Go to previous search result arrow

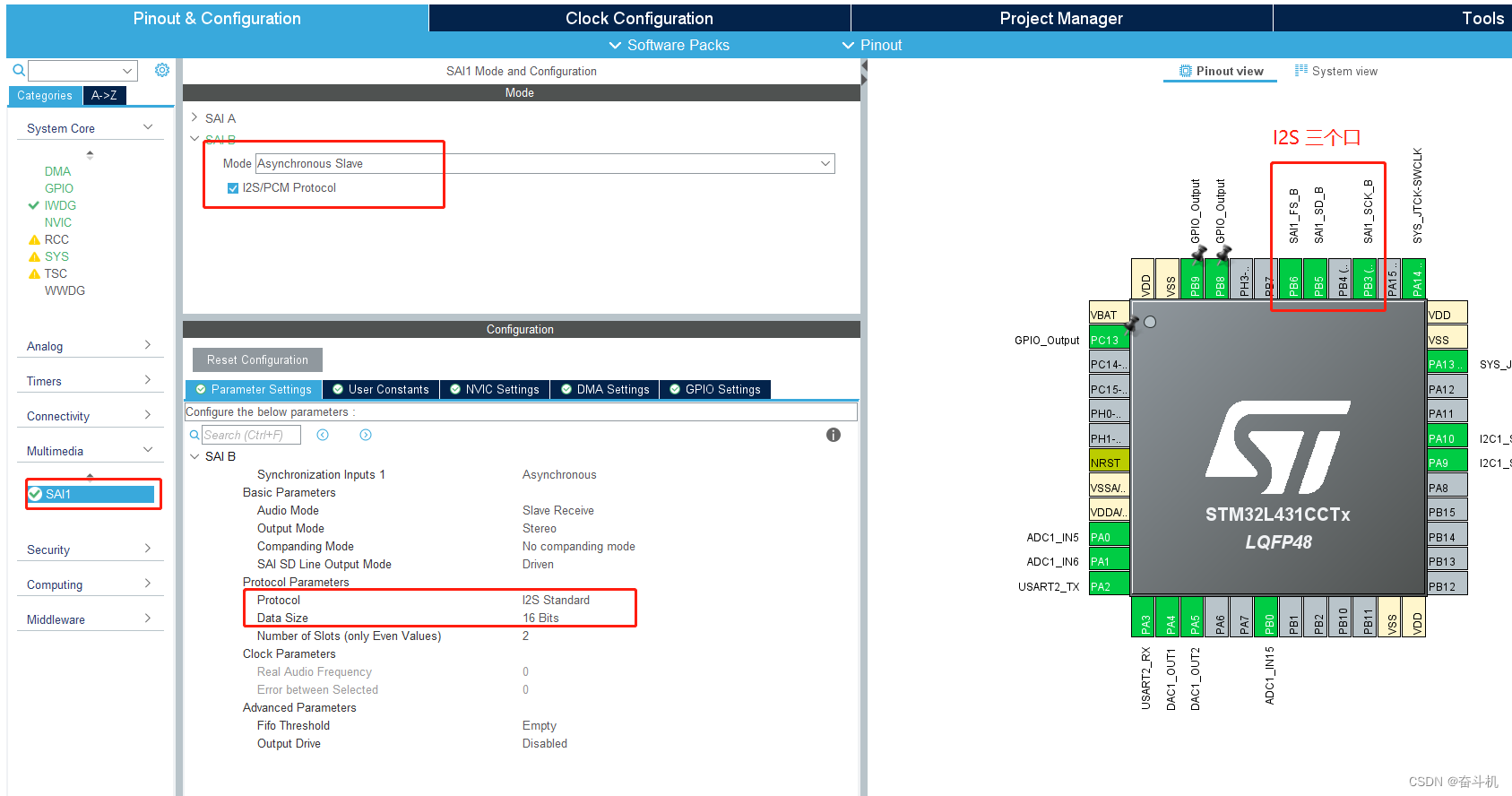(x=323, y=435)
